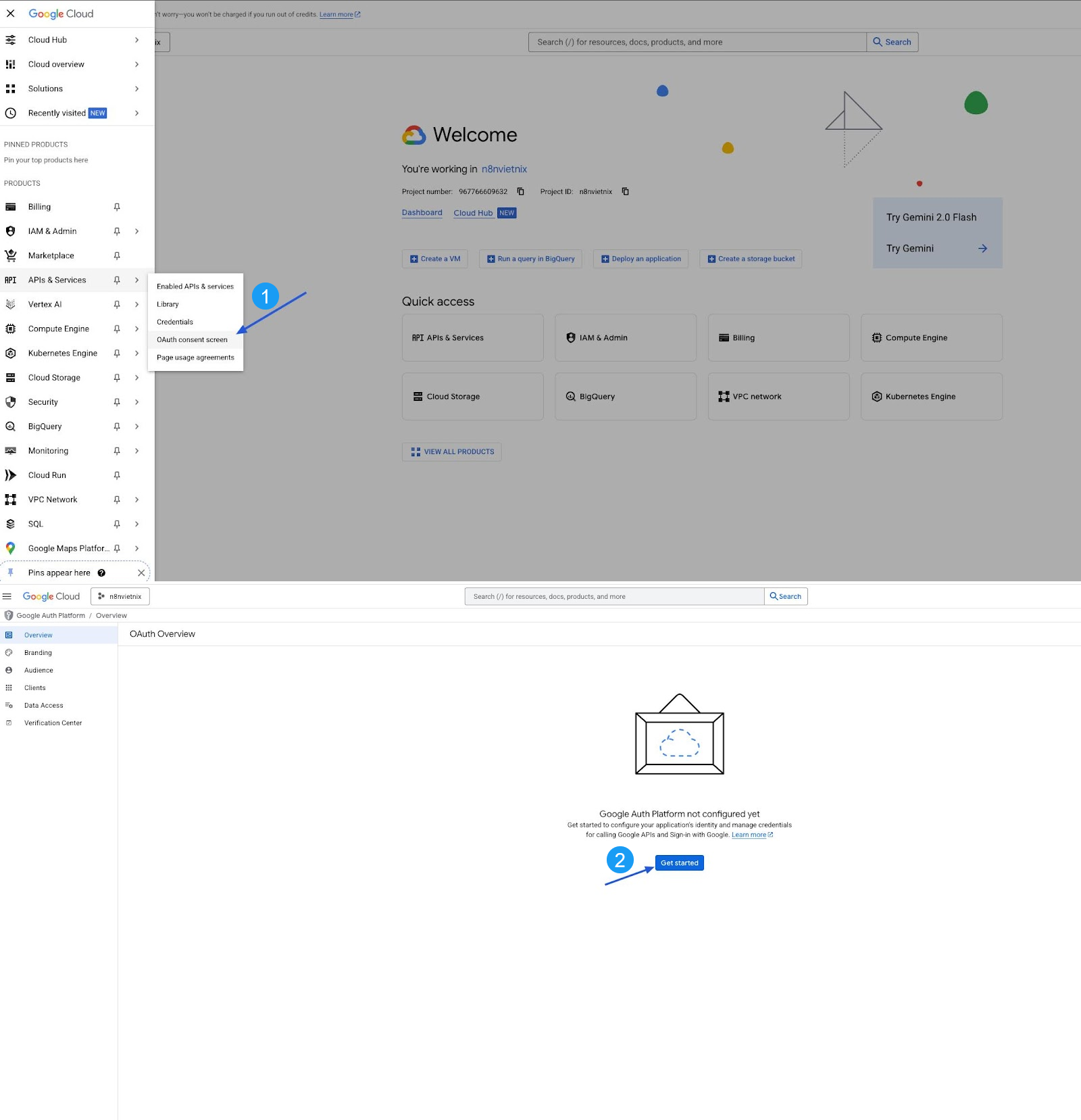The width and height of the screenshot is (1081, 1120).
Task: Click Cloud overview icon in sidebar
Action: click(11, 64)
